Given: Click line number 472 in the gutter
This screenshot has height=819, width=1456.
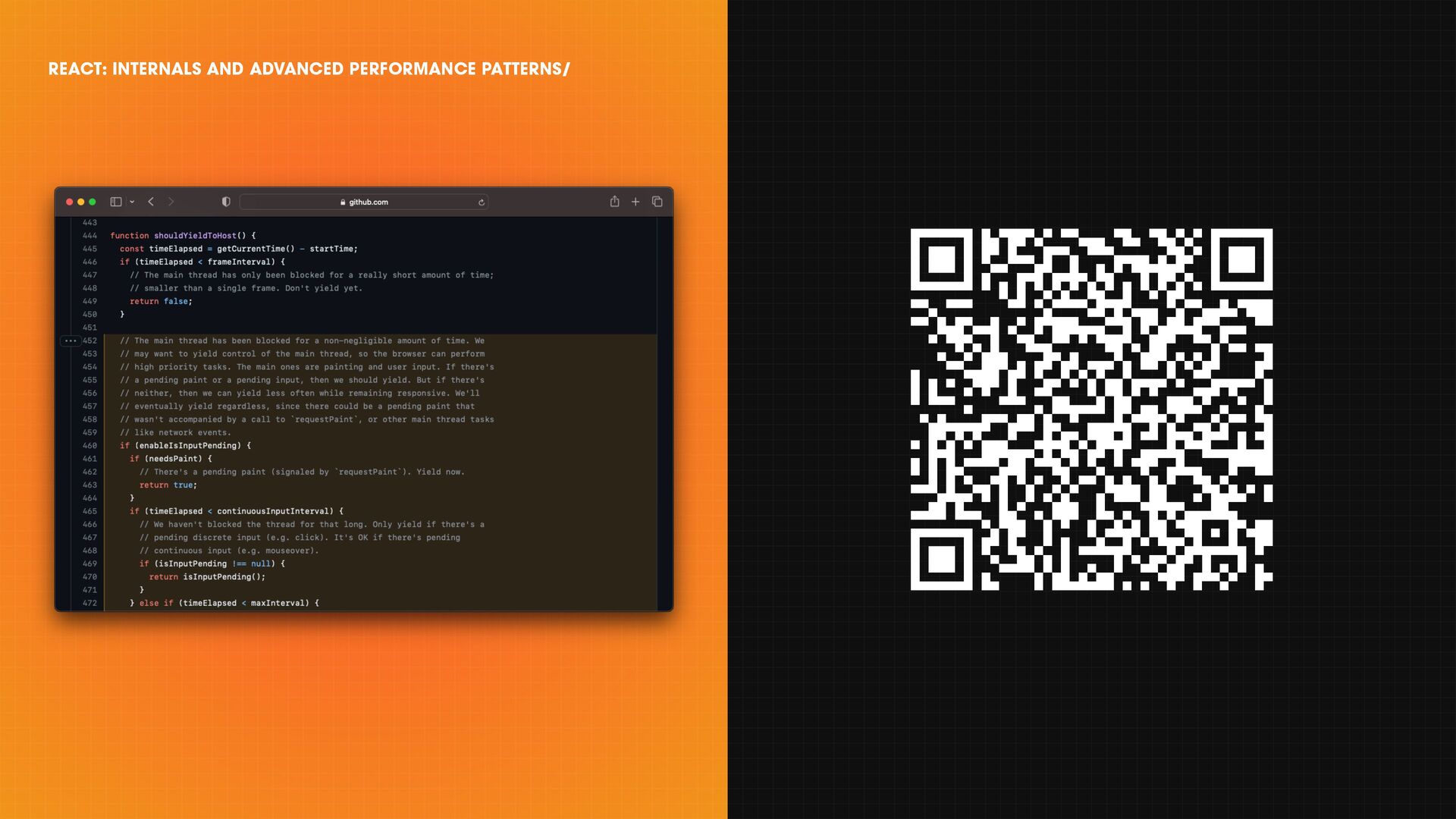Looking at the screenshot, I should [89, 604].
